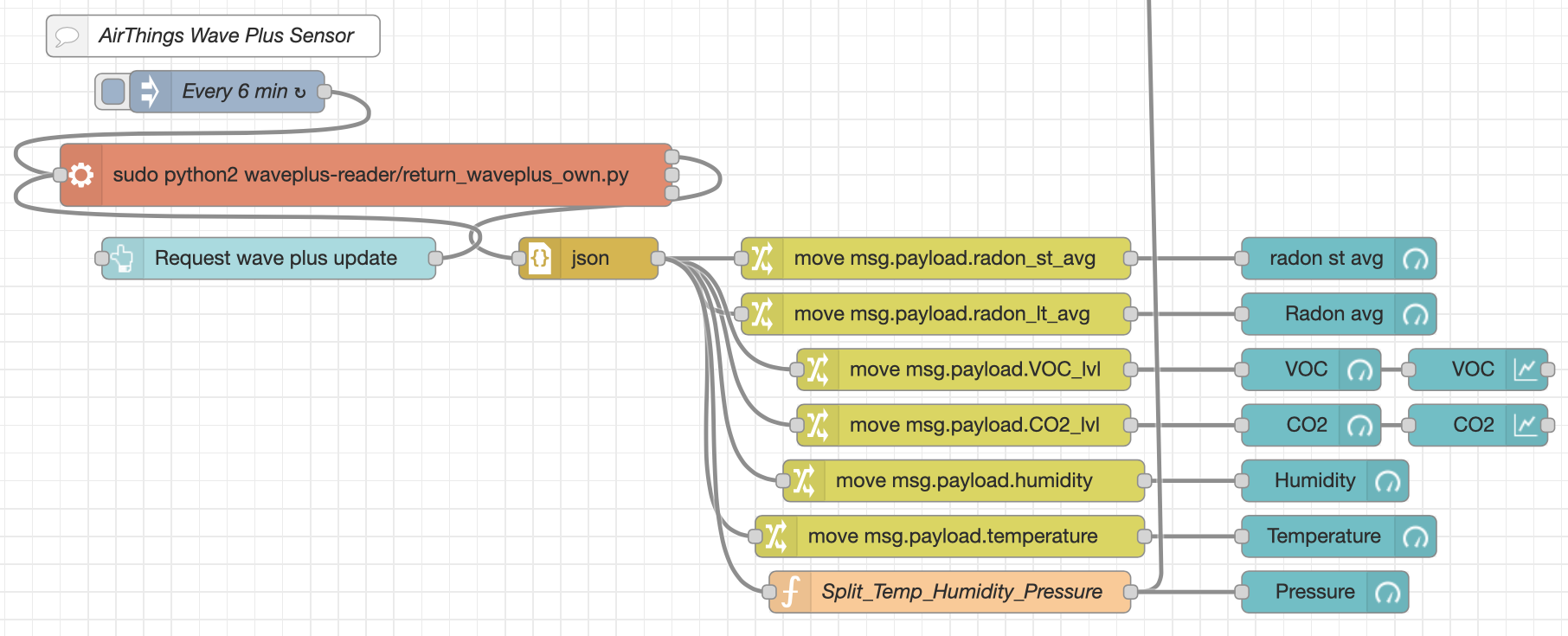The width and height of the screenshot is (1568, 636).
Task: Click the gauge icon on radon st avg node
Action: point(1416,259)
